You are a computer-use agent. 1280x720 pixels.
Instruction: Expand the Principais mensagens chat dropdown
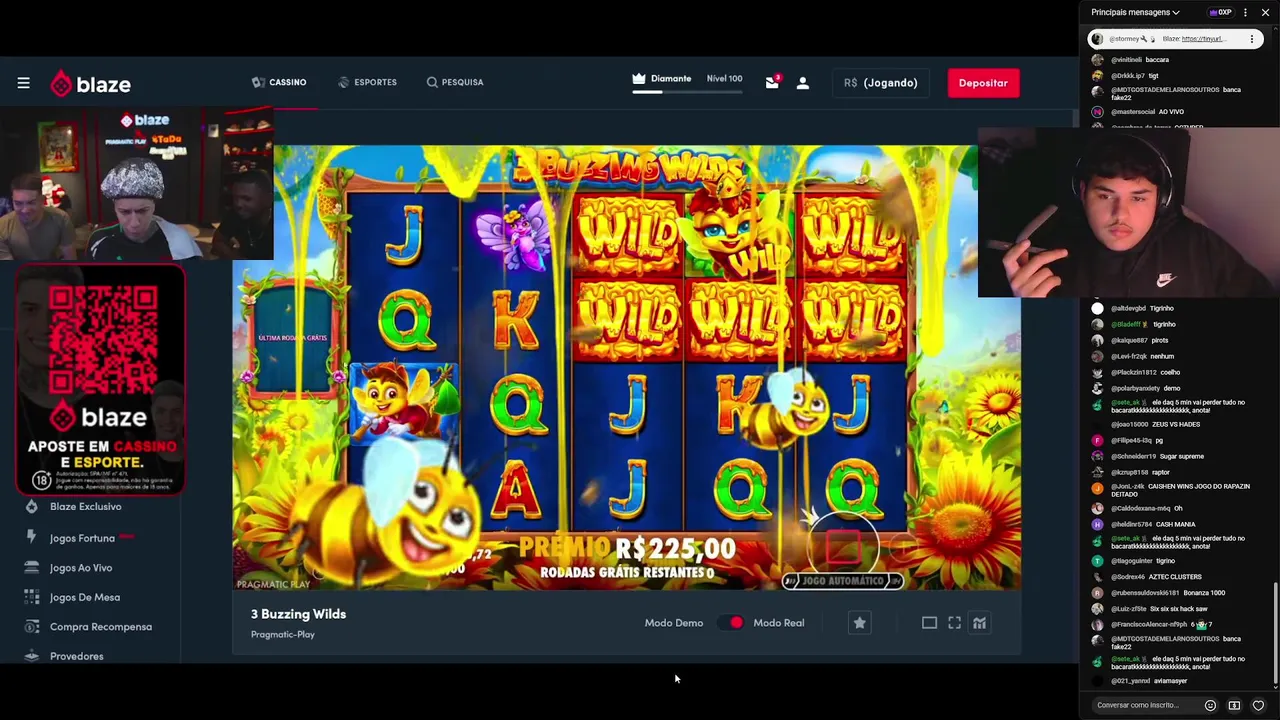1135,12
